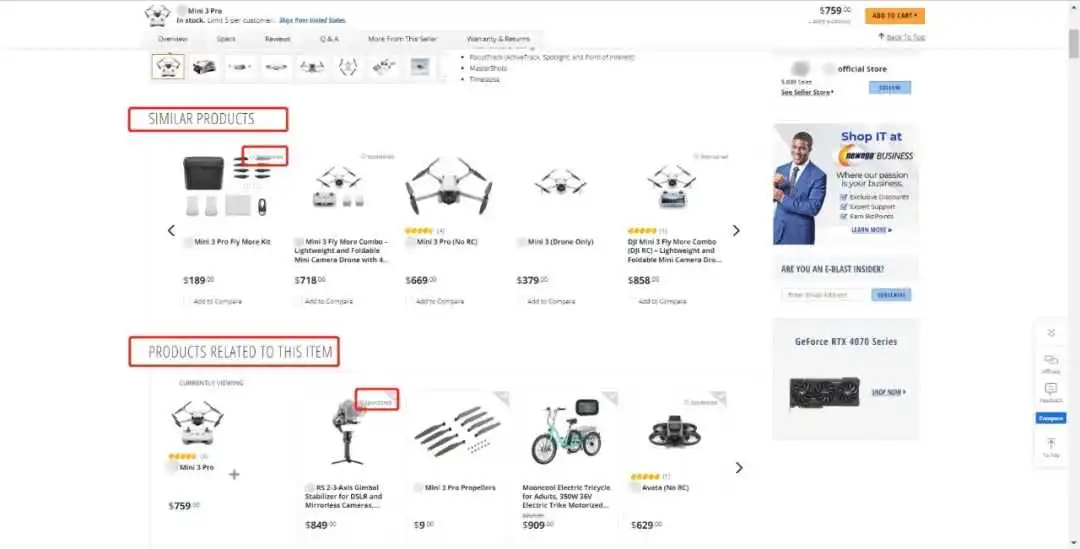Click the orange Add to Cart button
This screenshot has height=549, width=1080.
(x=894, y=15)
